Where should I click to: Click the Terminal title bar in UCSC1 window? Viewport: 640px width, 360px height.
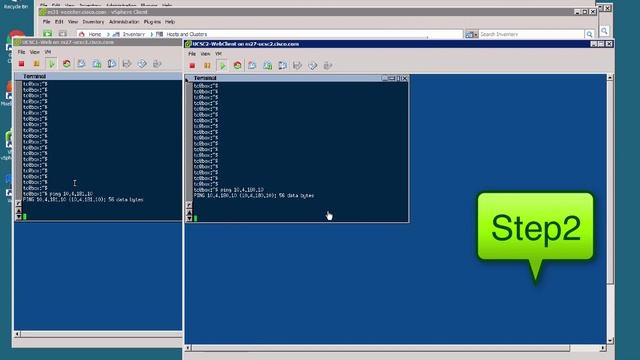click(x=98, y=76)
